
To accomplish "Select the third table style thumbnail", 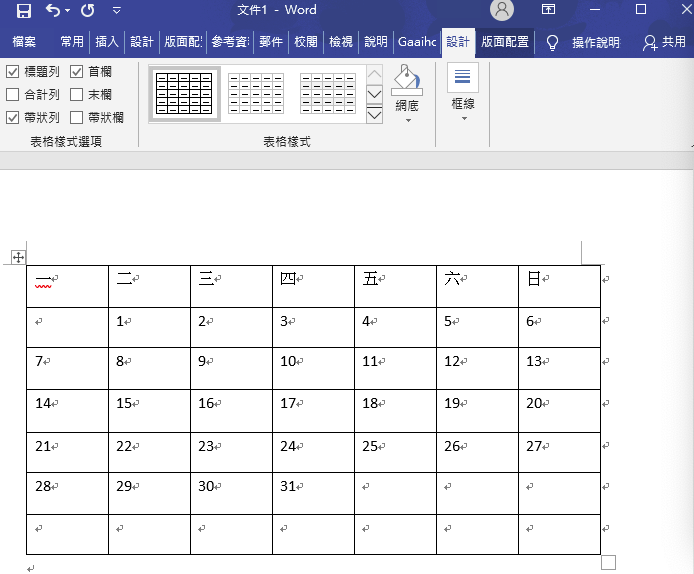I will pos(328,93).
